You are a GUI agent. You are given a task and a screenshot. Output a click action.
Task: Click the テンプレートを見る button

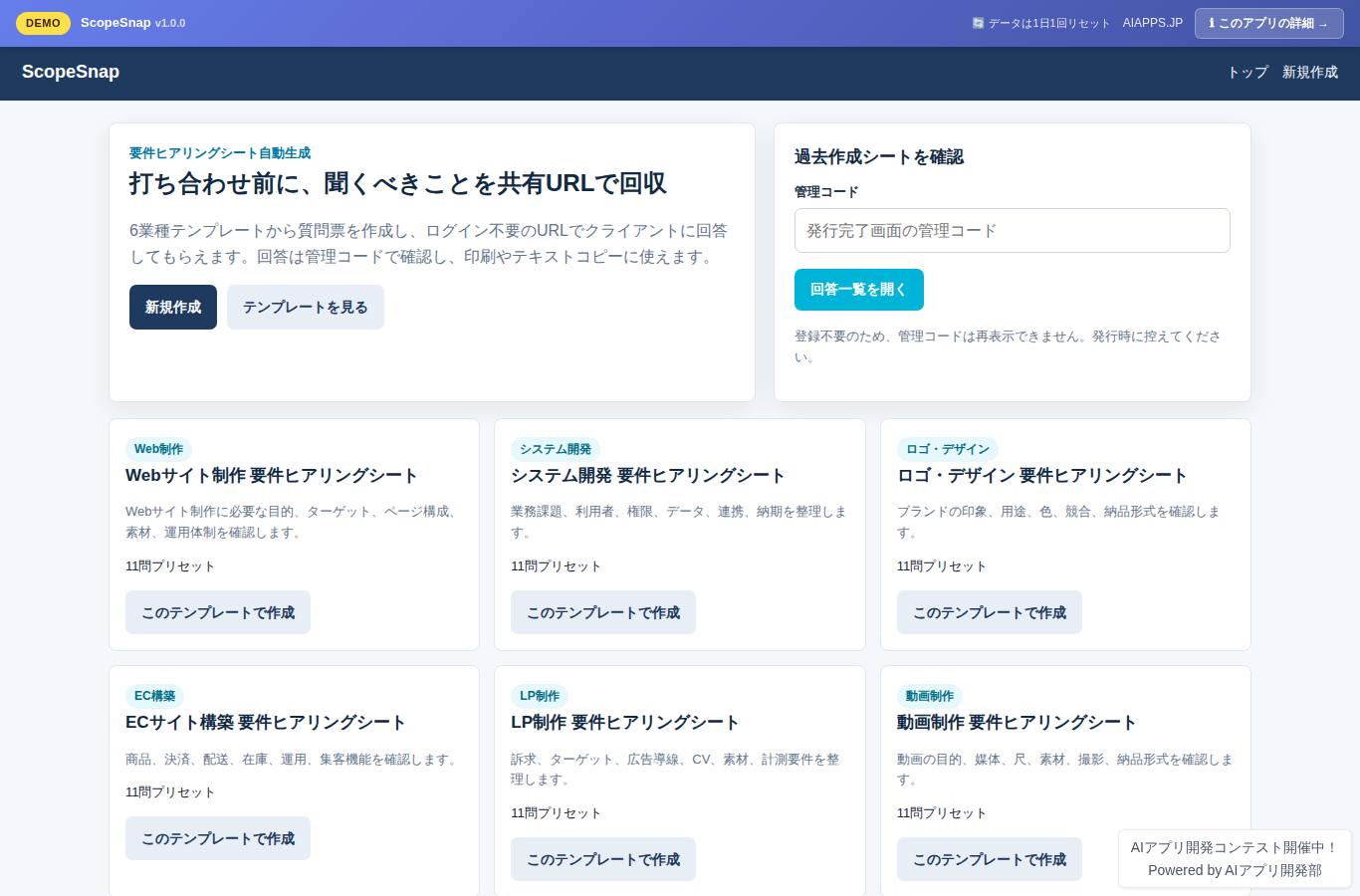click(306, 307)
